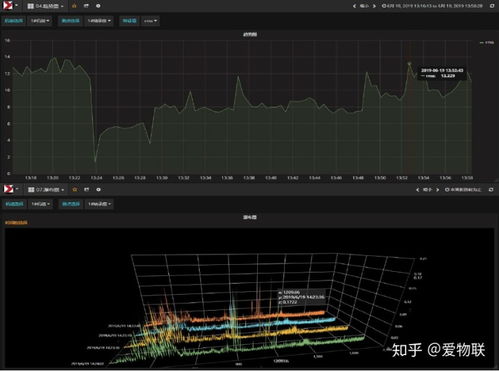Screen dimensions: 499x371
Task: Click the orange link above the waterfall chart
Action: (x=16, y=222)
